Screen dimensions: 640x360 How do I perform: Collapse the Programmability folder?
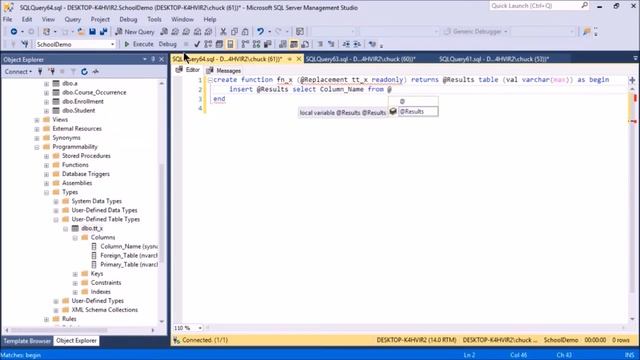(37, 147)
